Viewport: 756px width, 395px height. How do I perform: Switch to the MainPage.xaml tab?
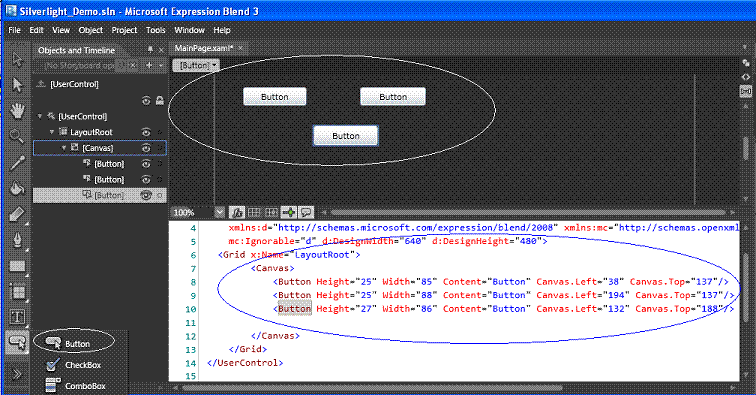203,48
